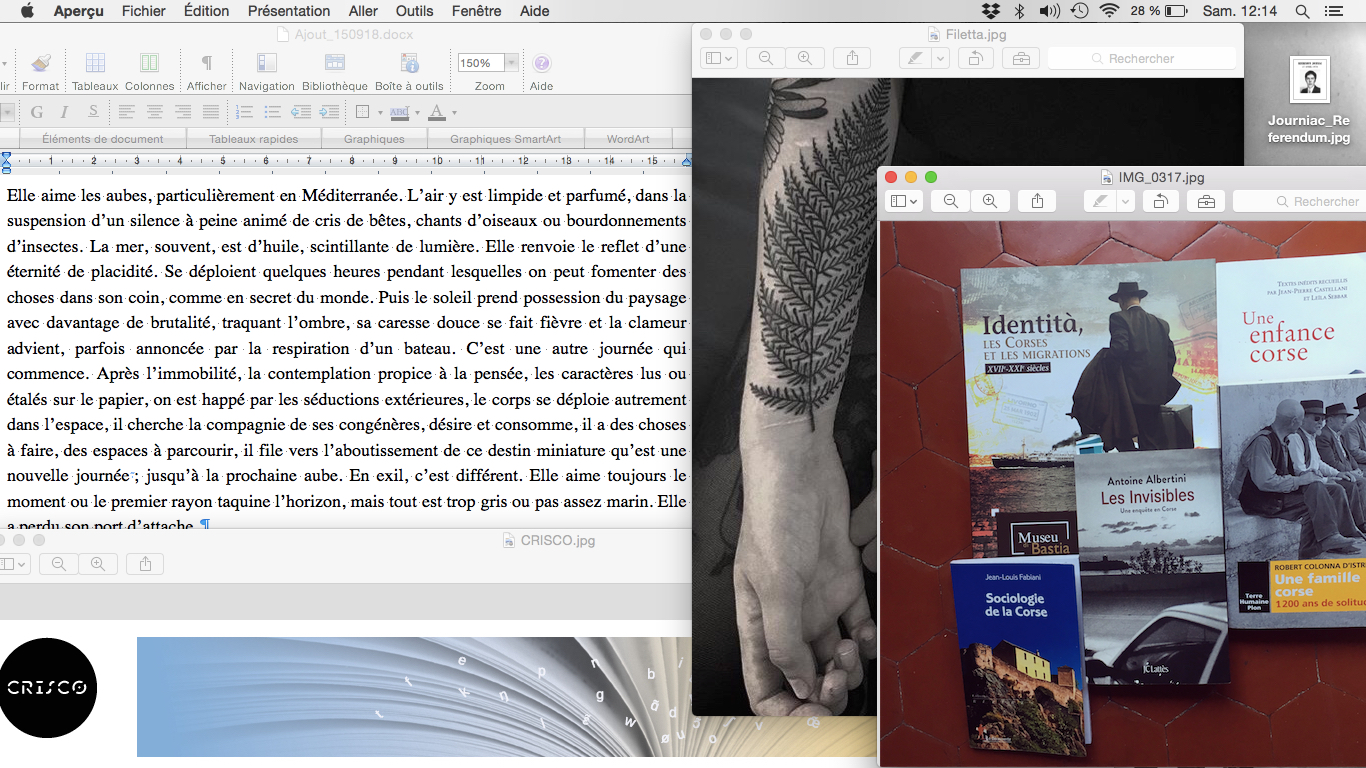Click the Colonnes toolbar icon
1366x768 pixels.
pos(149,64)
